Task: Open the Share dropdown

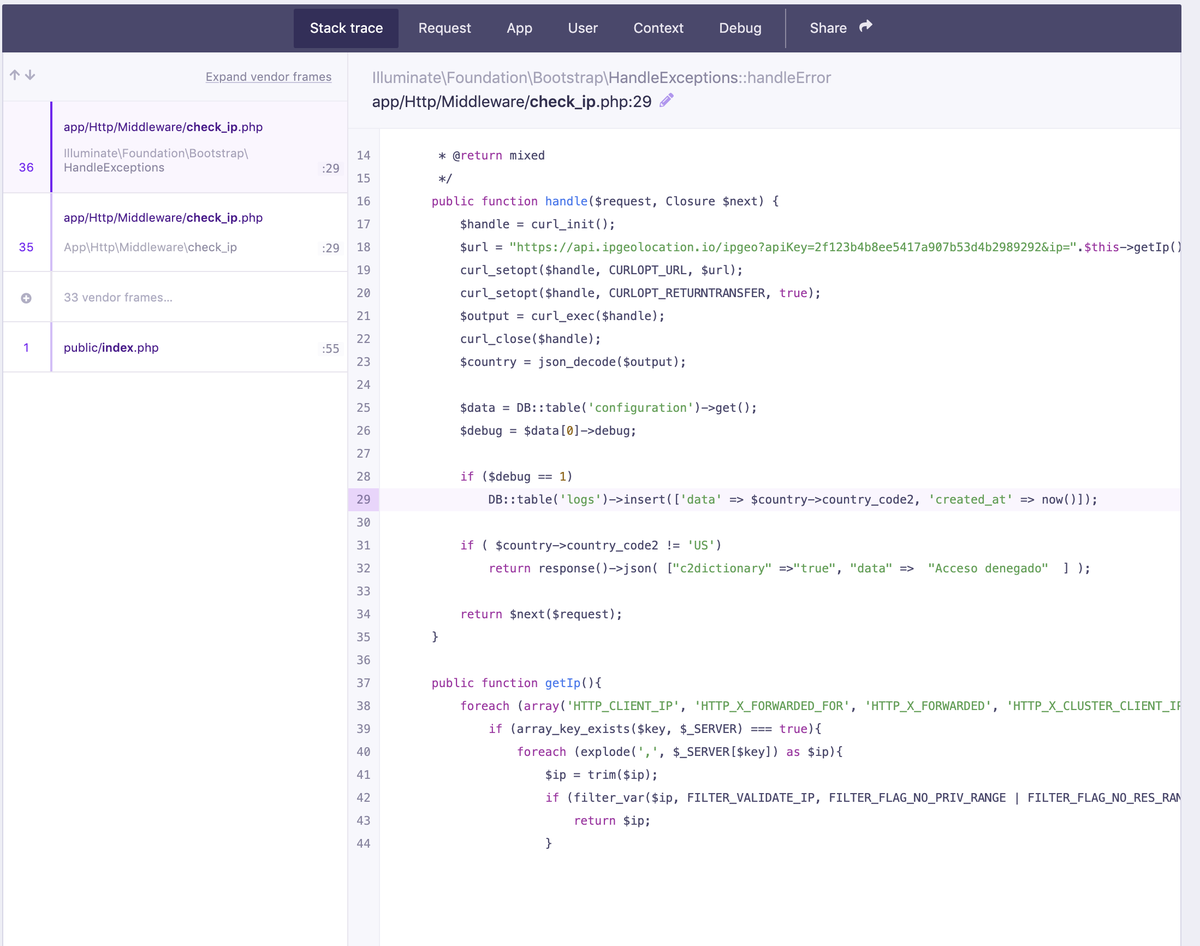Action: (x=841, y=28)
